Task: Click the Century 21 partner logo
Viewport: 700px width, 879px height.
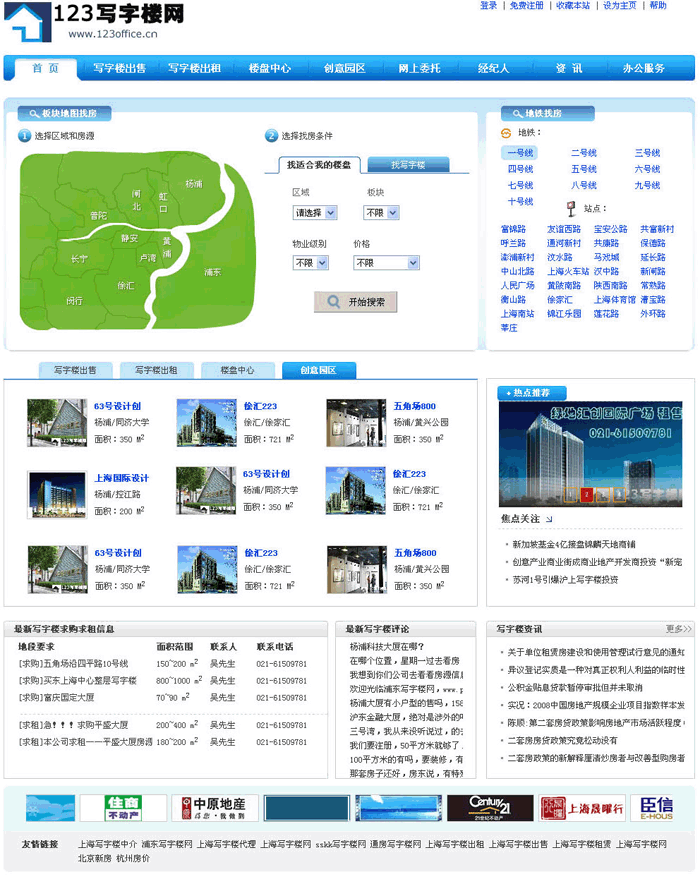Action: pos(476,808)
